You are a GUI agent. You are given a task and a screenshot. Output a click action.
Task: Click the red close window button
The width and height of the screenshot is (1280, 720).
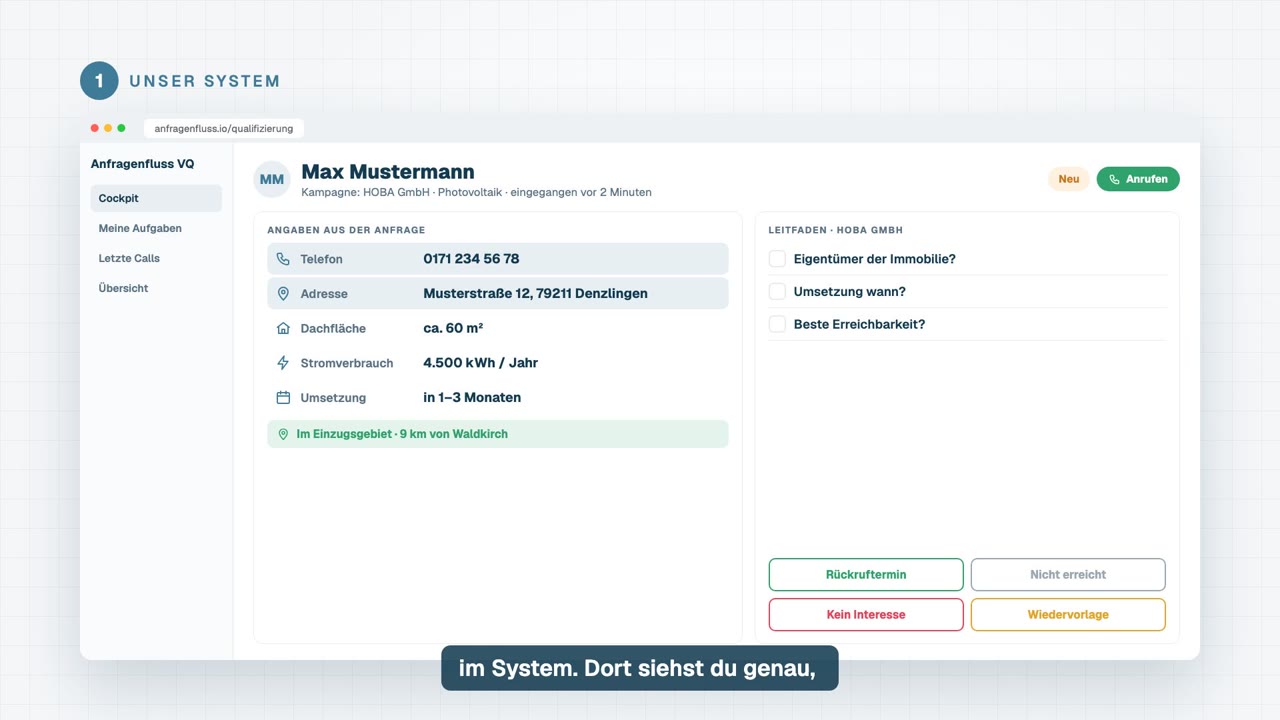click(x=95, y=128)
